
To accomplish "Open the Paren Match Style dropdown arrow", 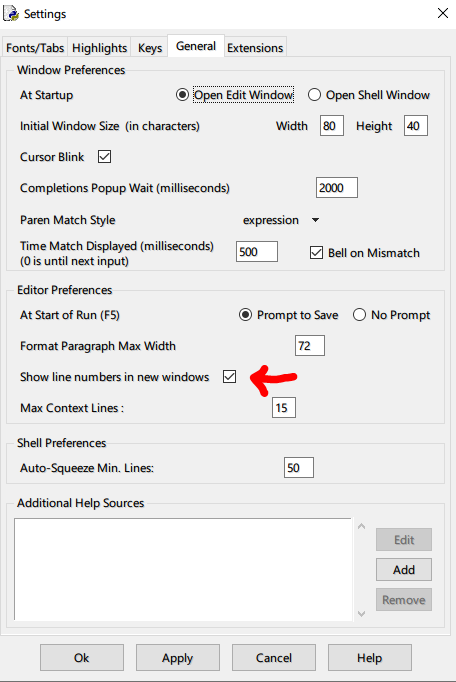I will point(315,220).
